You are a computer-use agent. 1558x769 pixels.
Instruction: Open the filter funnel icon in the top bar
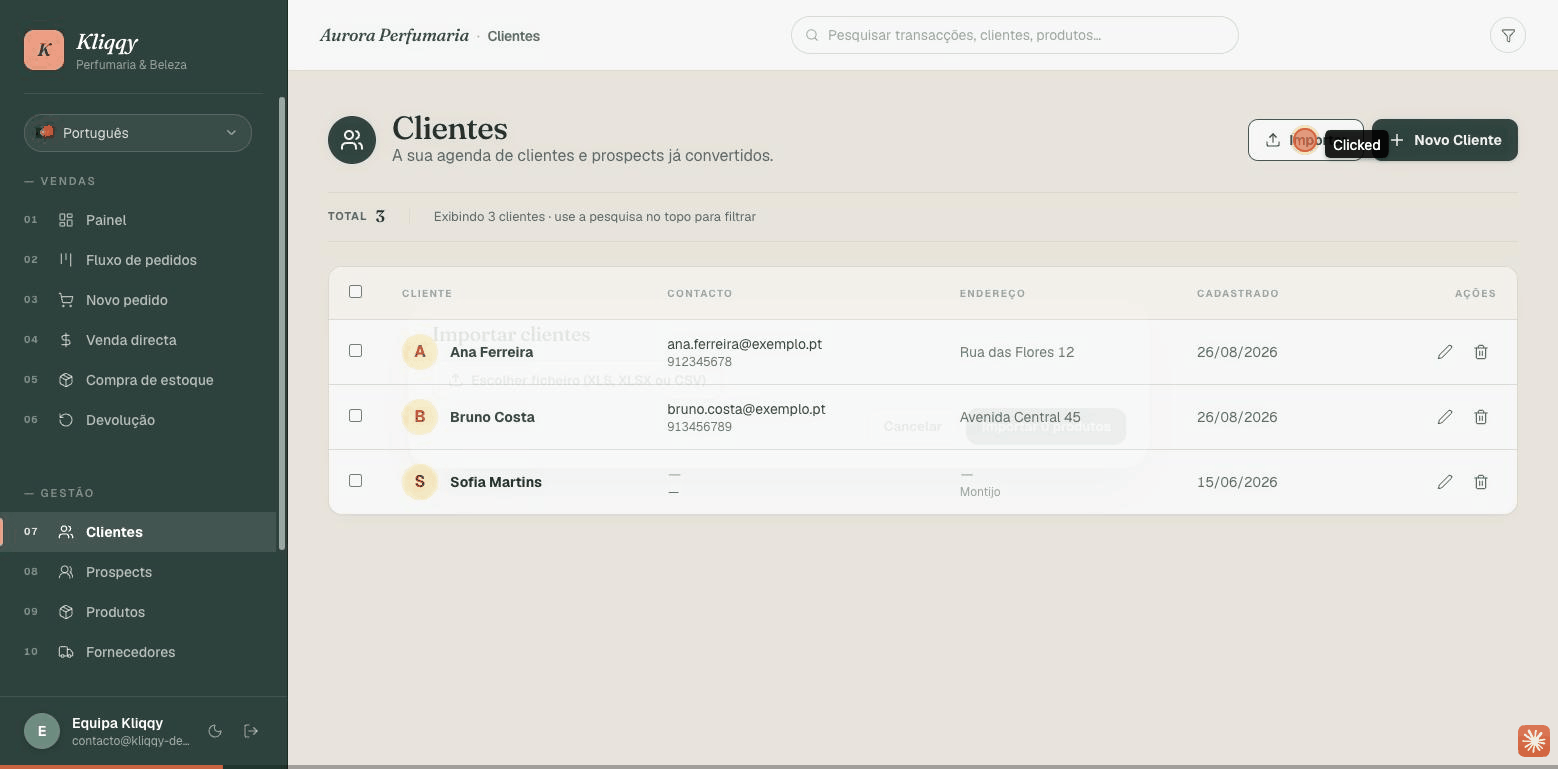[1508, 35]
